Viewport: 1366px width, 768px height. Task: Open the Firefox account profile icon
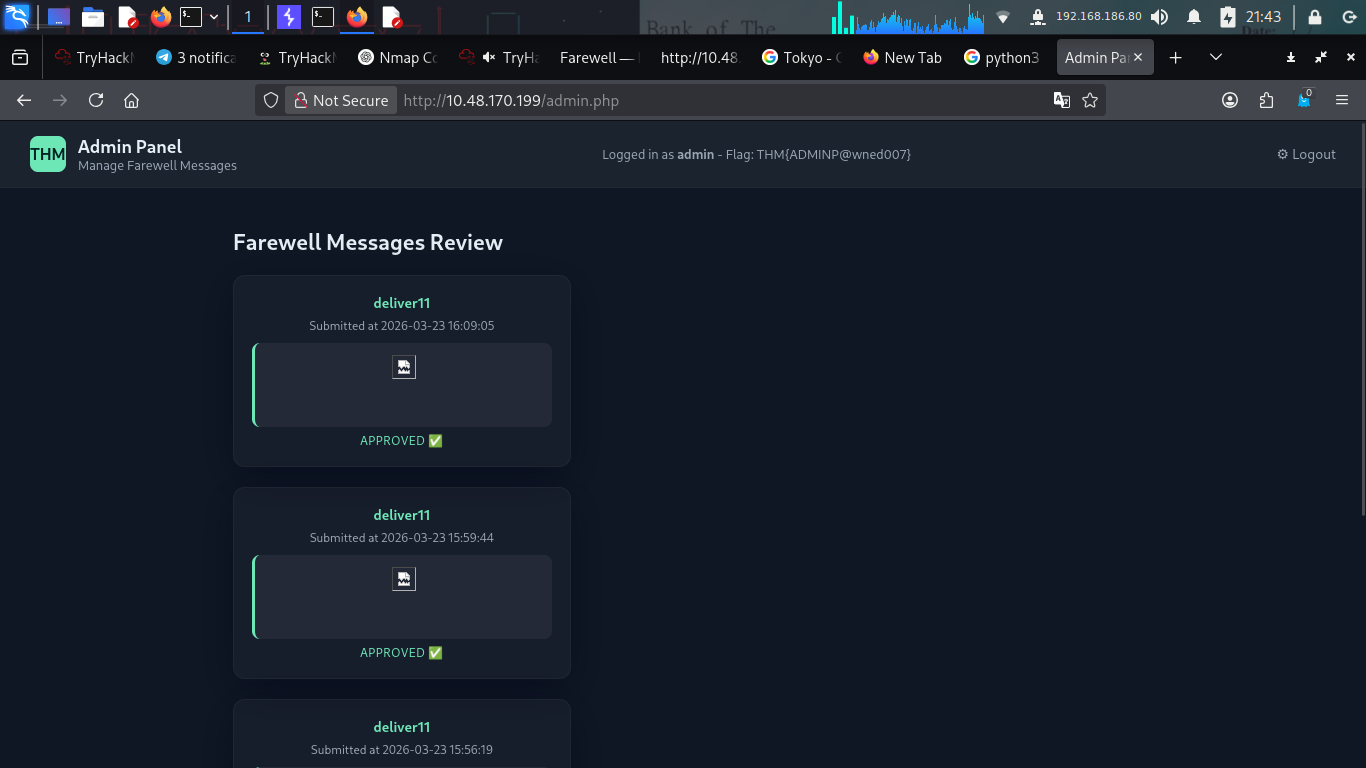(x=1230, y=100)
